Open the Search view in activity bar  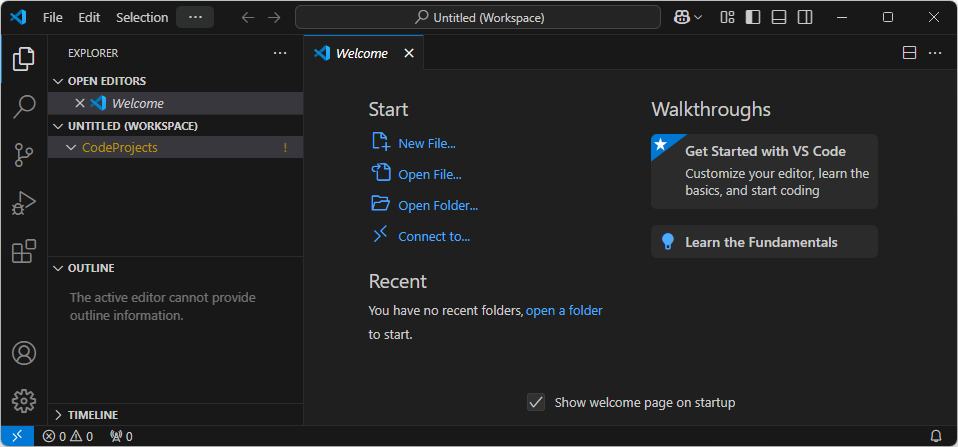pyautogui.click(x=24, y=107)
